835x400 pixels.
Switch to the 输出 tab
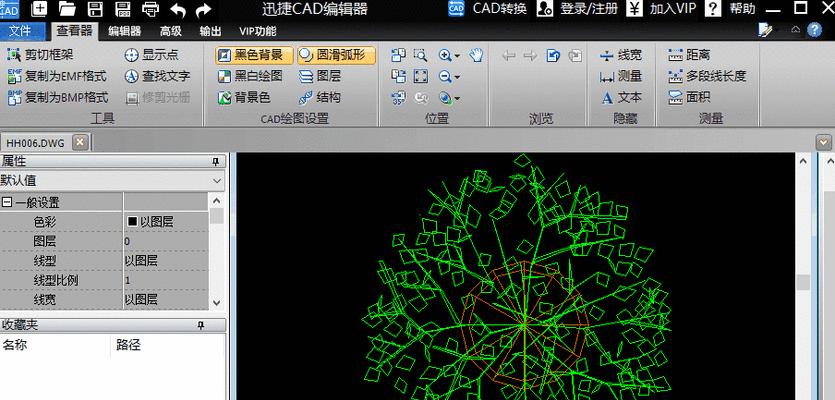coord(210,31)
